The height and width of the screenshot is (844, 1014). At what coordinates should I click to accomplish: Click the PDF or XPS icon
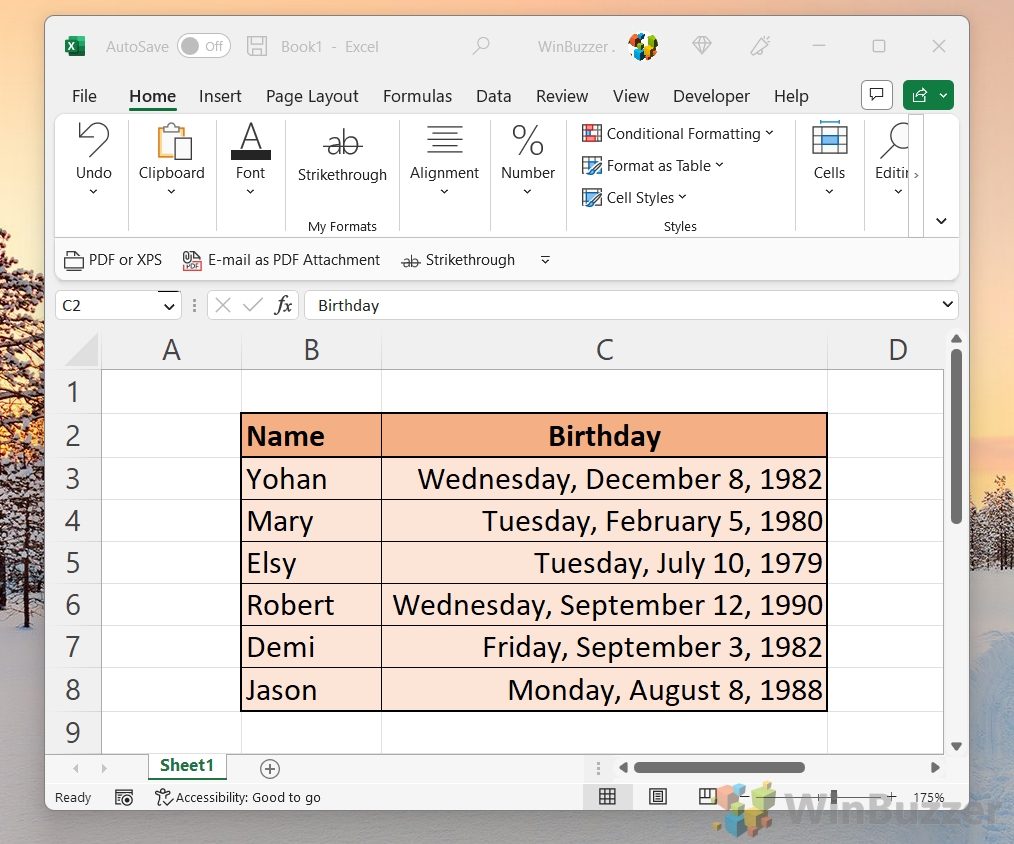[74, 260]
